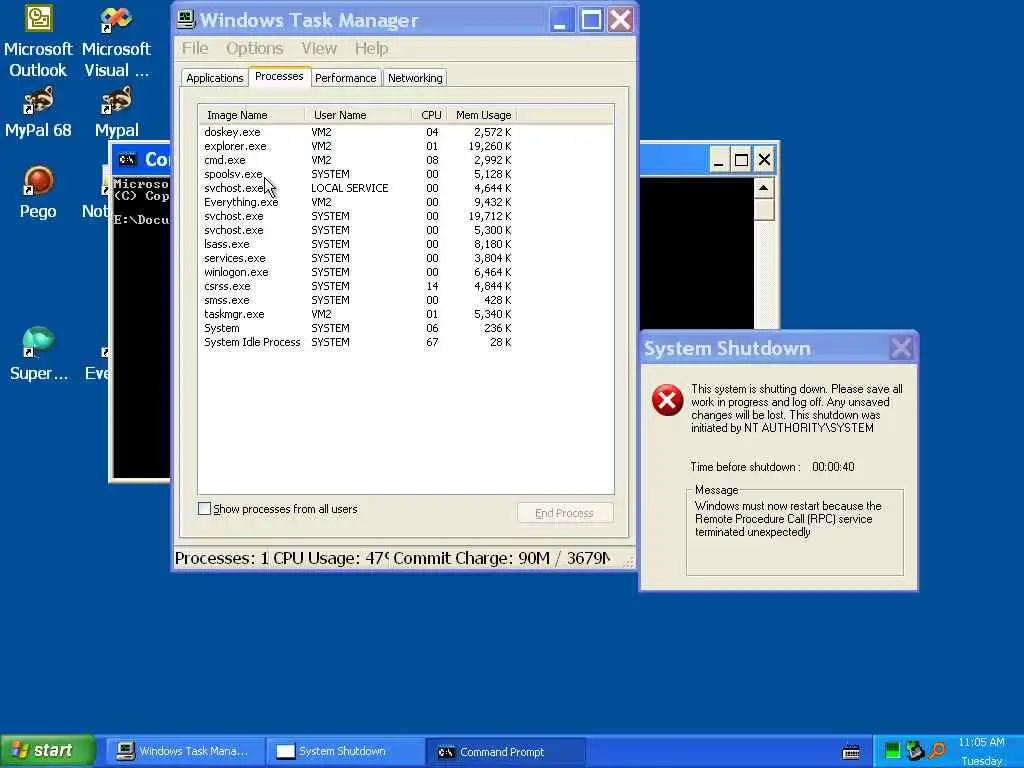Select the lsass.exe process row
The image size is (1024, 768).
(x=358, y=244)
